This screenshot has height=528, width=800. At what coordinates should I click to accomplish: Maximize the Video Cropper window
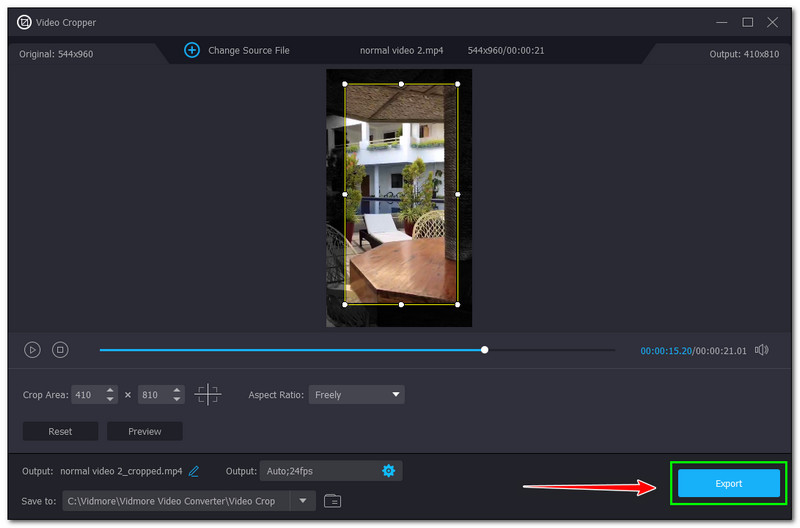click(x=747, y=22)
